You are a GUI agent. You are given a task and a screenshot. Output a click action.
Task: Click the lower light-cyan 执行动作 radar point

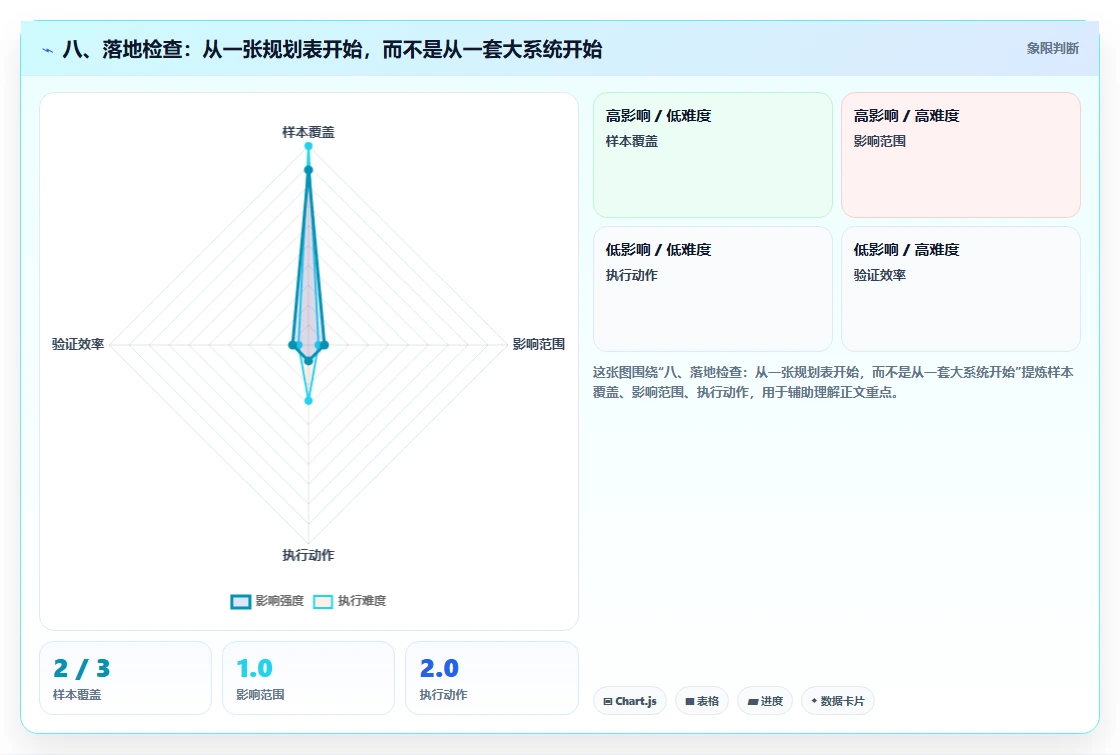(309, 401)
